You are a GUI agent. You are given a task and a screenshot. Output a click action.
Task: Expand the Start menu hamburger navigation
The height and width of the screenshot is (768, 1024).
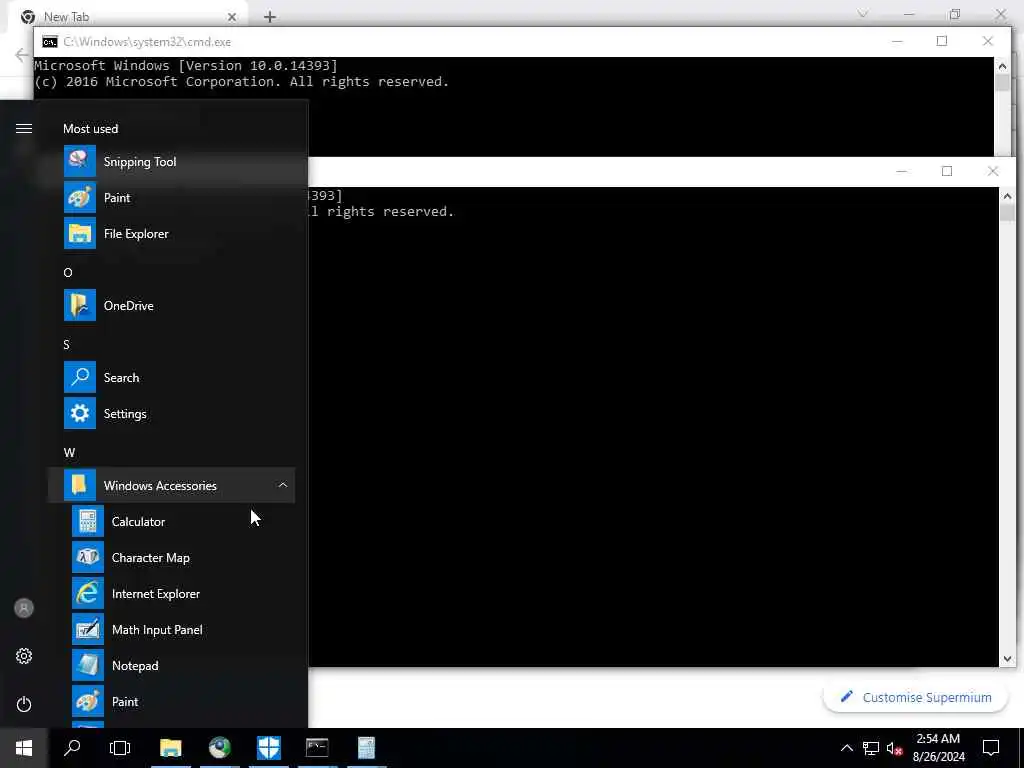(x=24, y=129)
